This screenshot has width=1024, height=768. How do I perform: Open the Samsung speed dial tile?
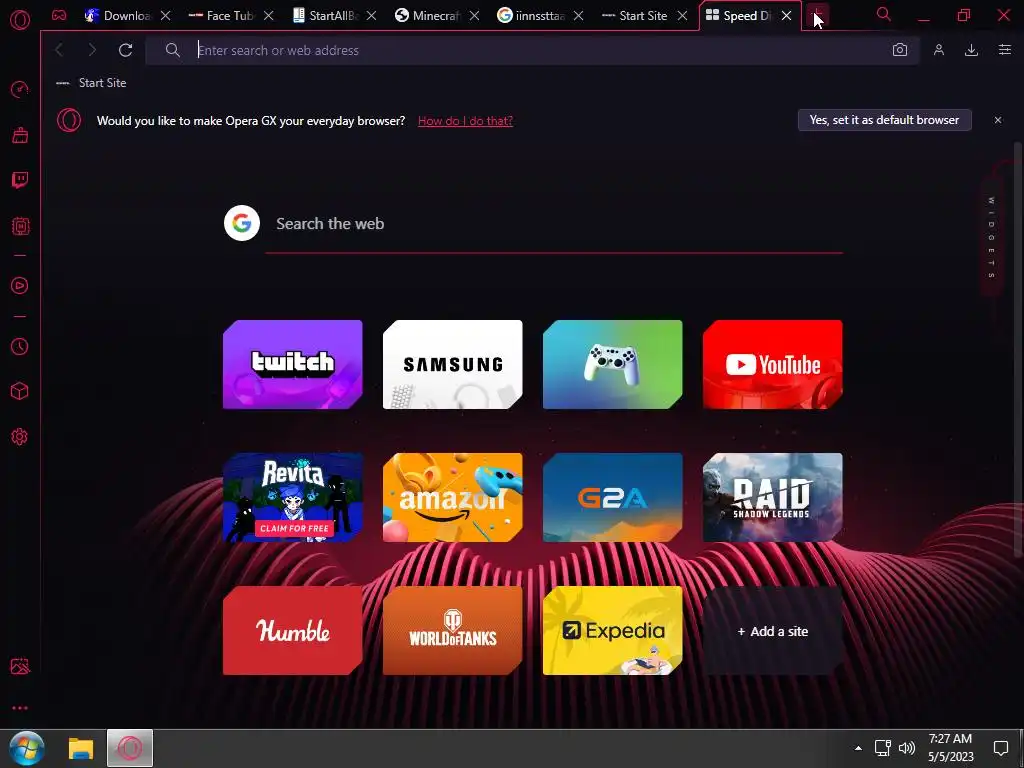pos(453,364)
